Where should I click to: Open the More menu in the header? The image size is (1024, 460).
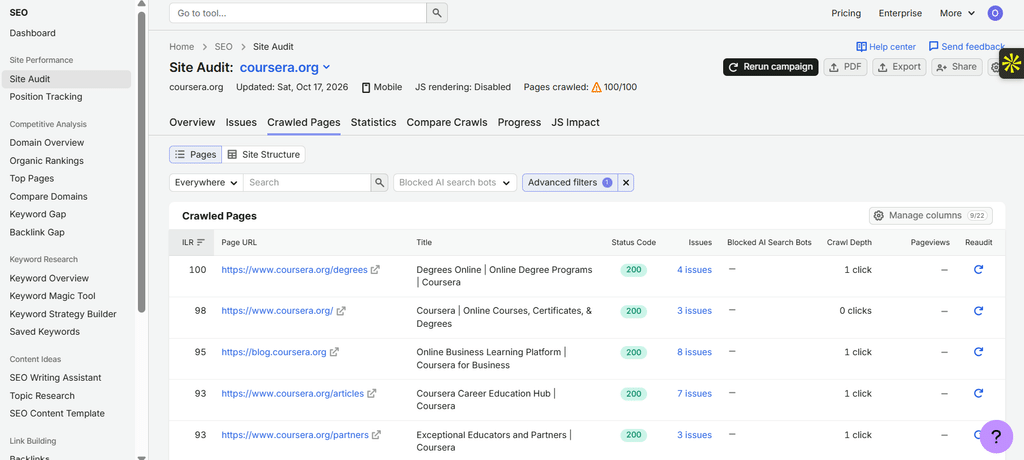[957, 13]
